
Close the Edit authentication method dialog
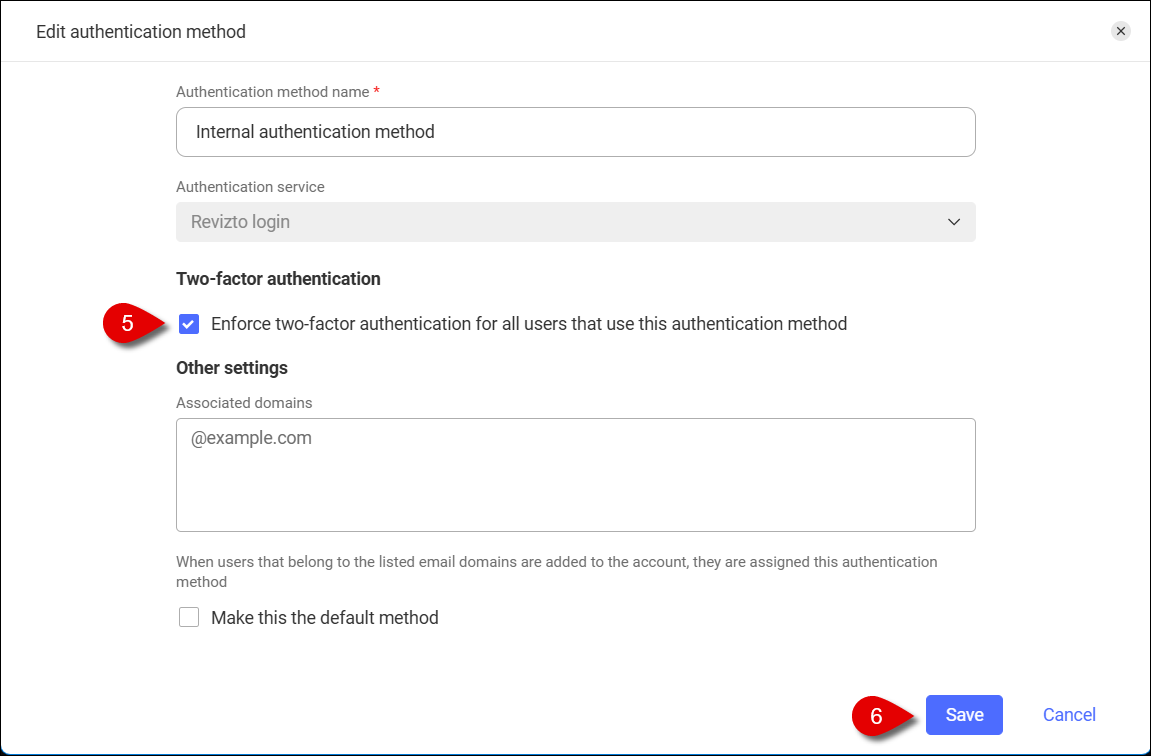coord(1120,31)
